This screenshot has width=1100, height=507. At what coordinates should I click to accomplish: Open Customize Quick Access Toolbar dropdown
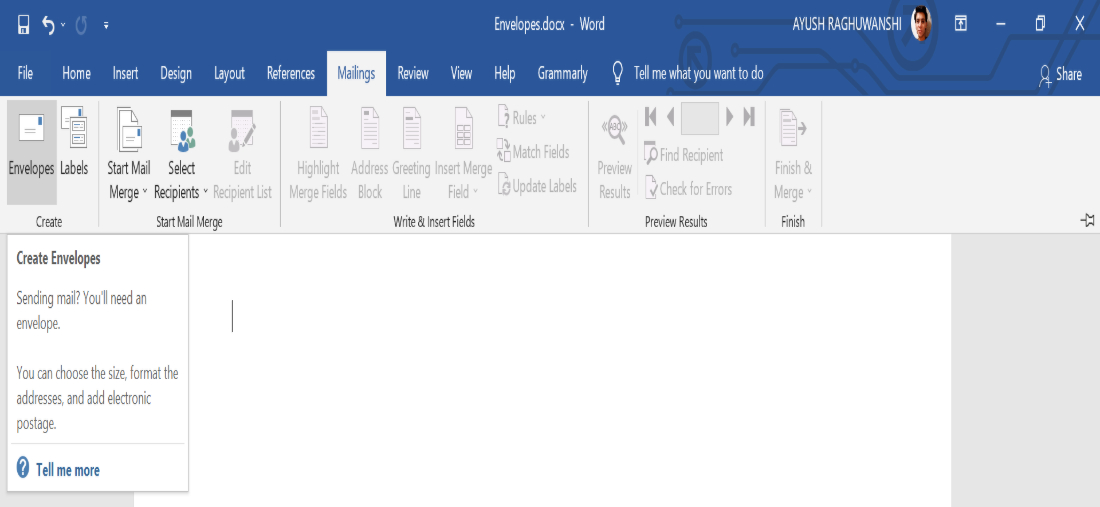[x=106, y=25]
